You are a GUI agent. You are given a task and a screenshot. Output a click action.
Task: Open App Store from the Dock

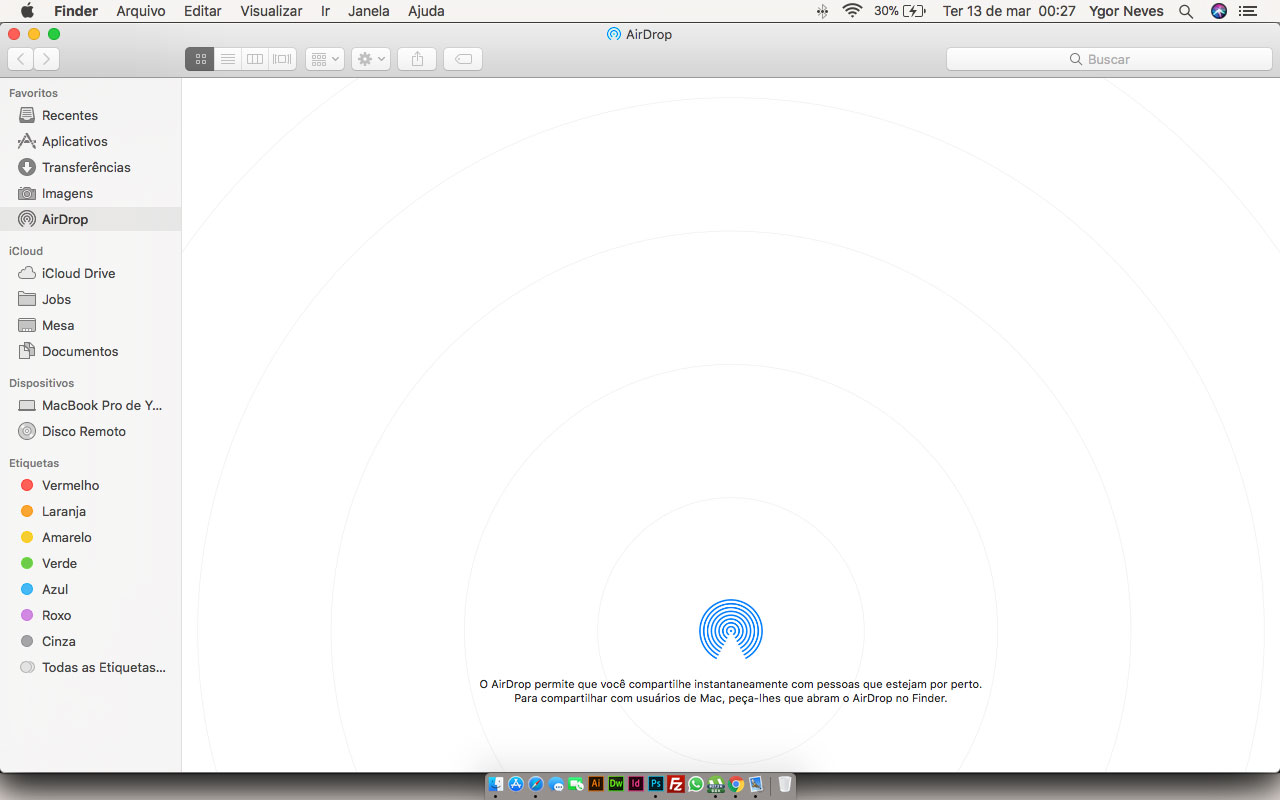click(x=516, y=784)
